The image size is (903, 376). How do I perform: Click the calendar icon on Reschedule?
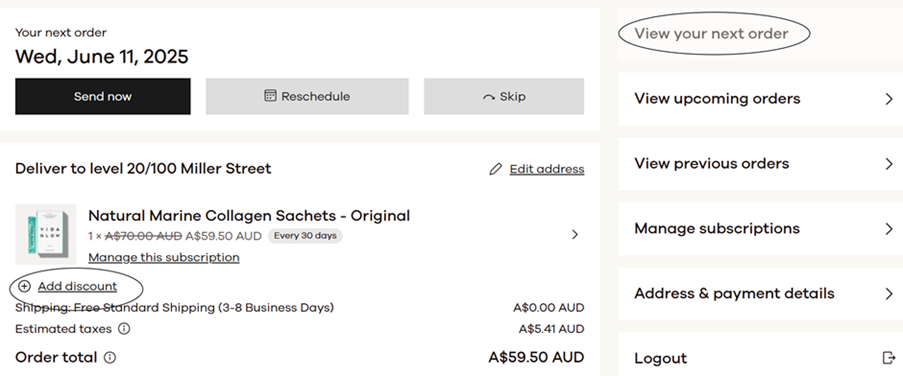click(x=270, y=96)
